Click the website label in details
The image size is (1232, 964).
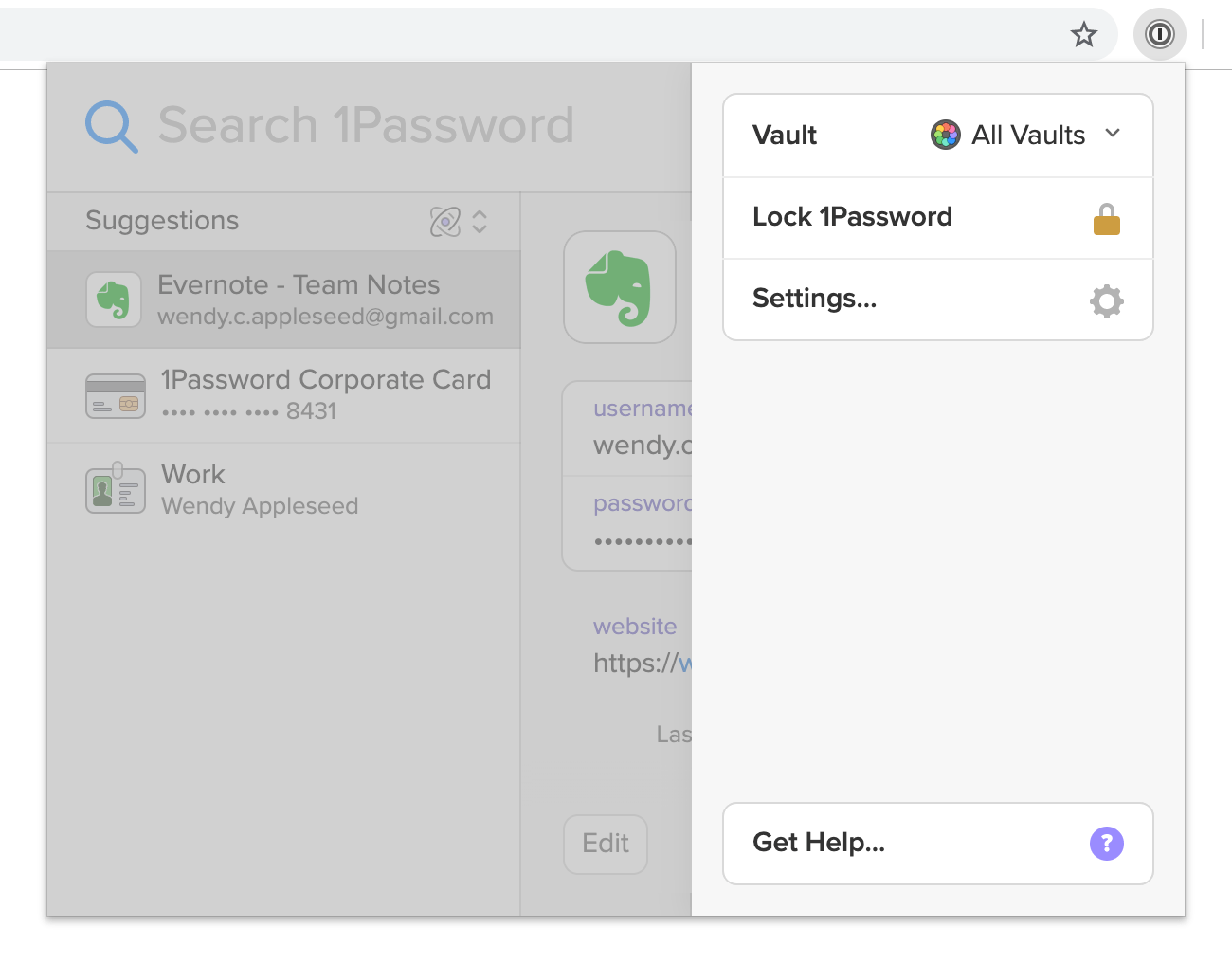point(635,627)
